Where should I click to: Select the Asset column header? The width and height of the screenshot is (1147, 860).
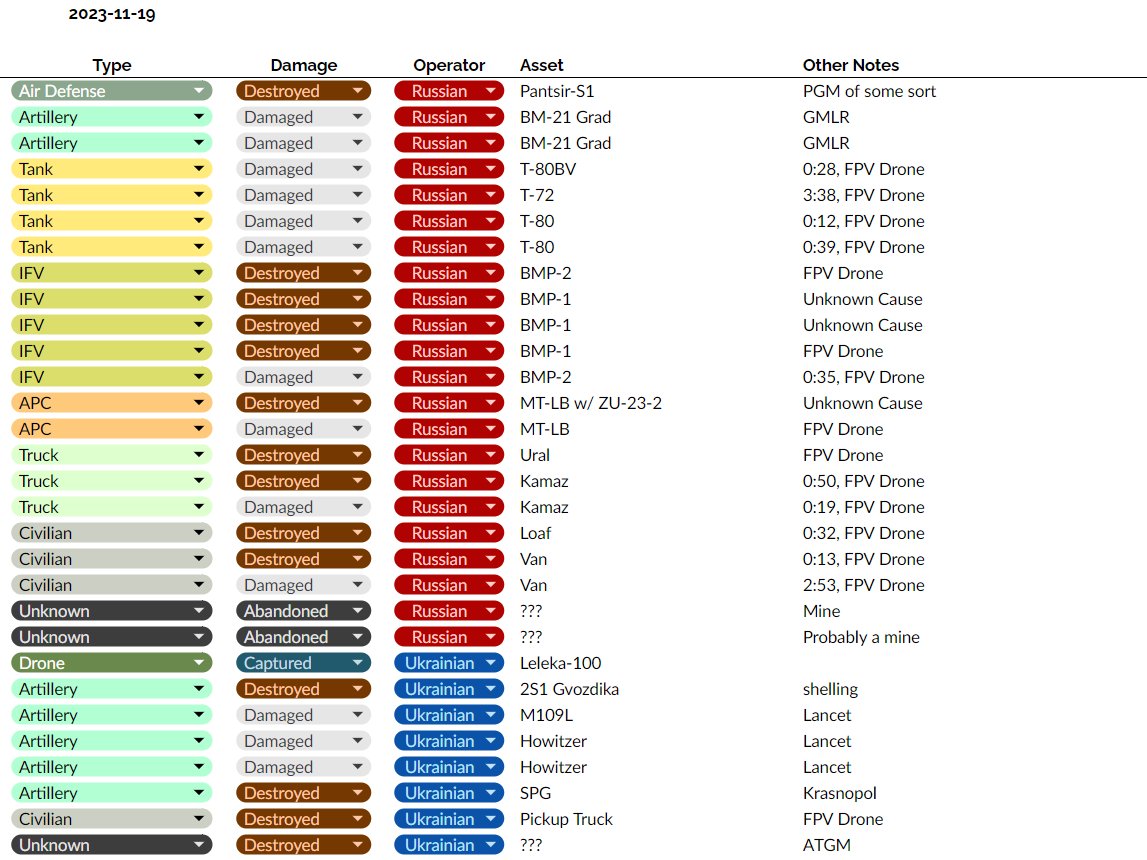click(541, 65)
